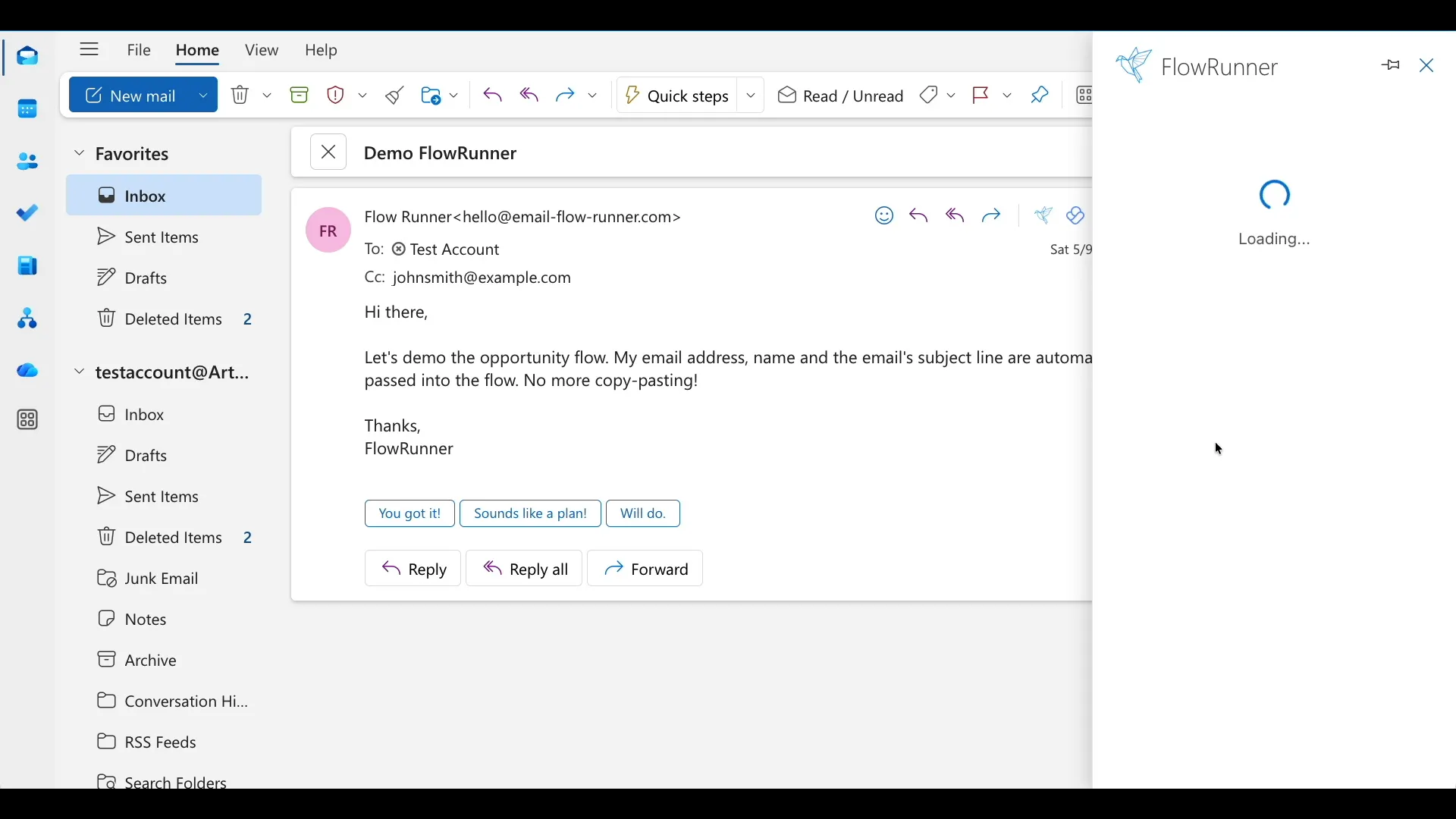Image resolution: width=1456 pixels, height=819 pixels.
Task: Open the Help ribbon tab
Action: [x=322, y=51]
